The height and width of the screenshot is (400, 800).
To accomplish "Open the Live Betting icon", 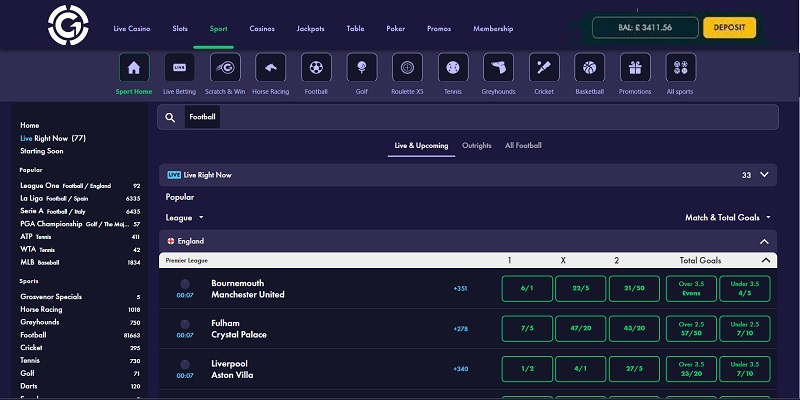I will point(179,67).
